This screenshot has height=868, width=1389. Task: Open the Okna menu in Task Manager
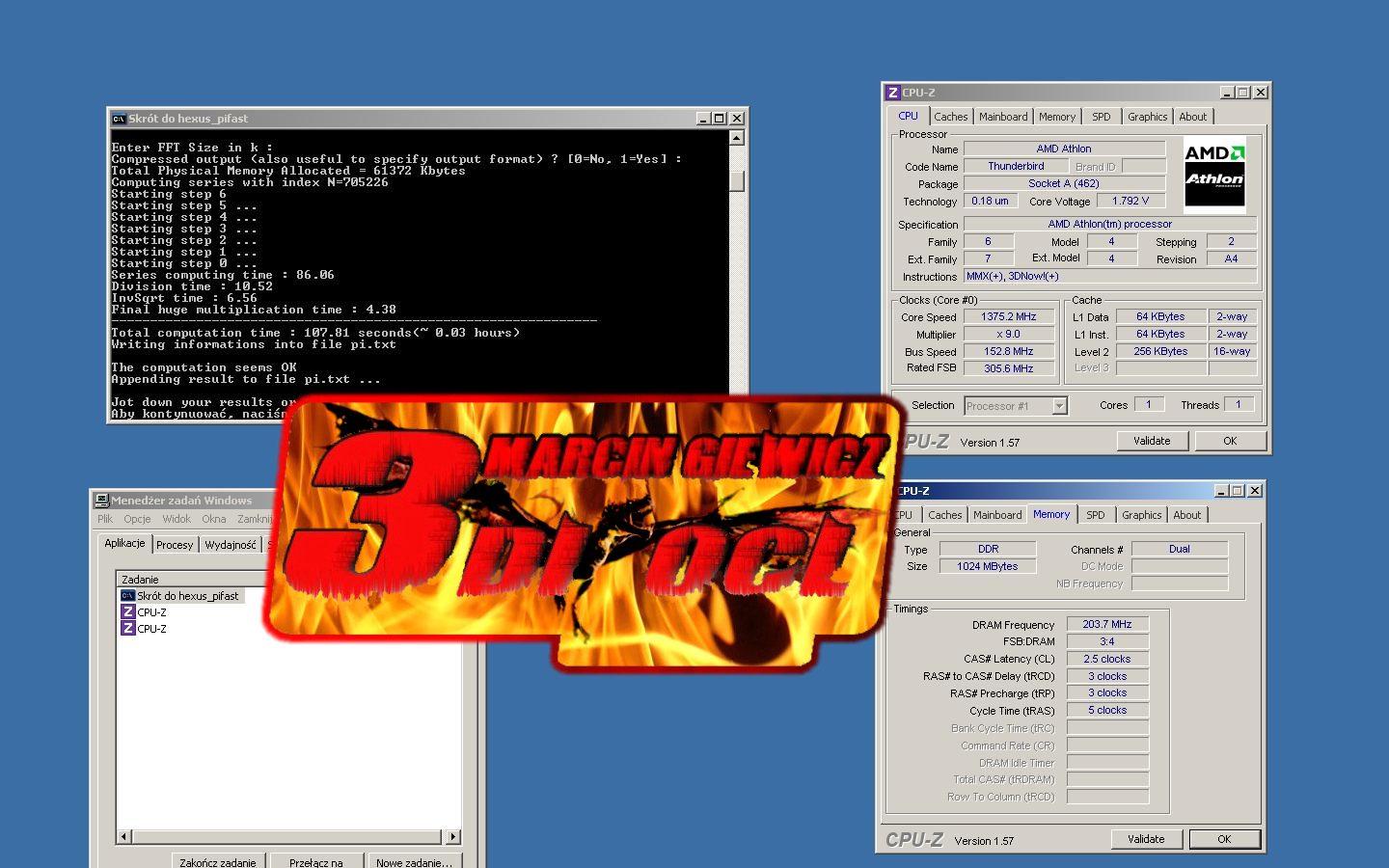click(214, 519)
